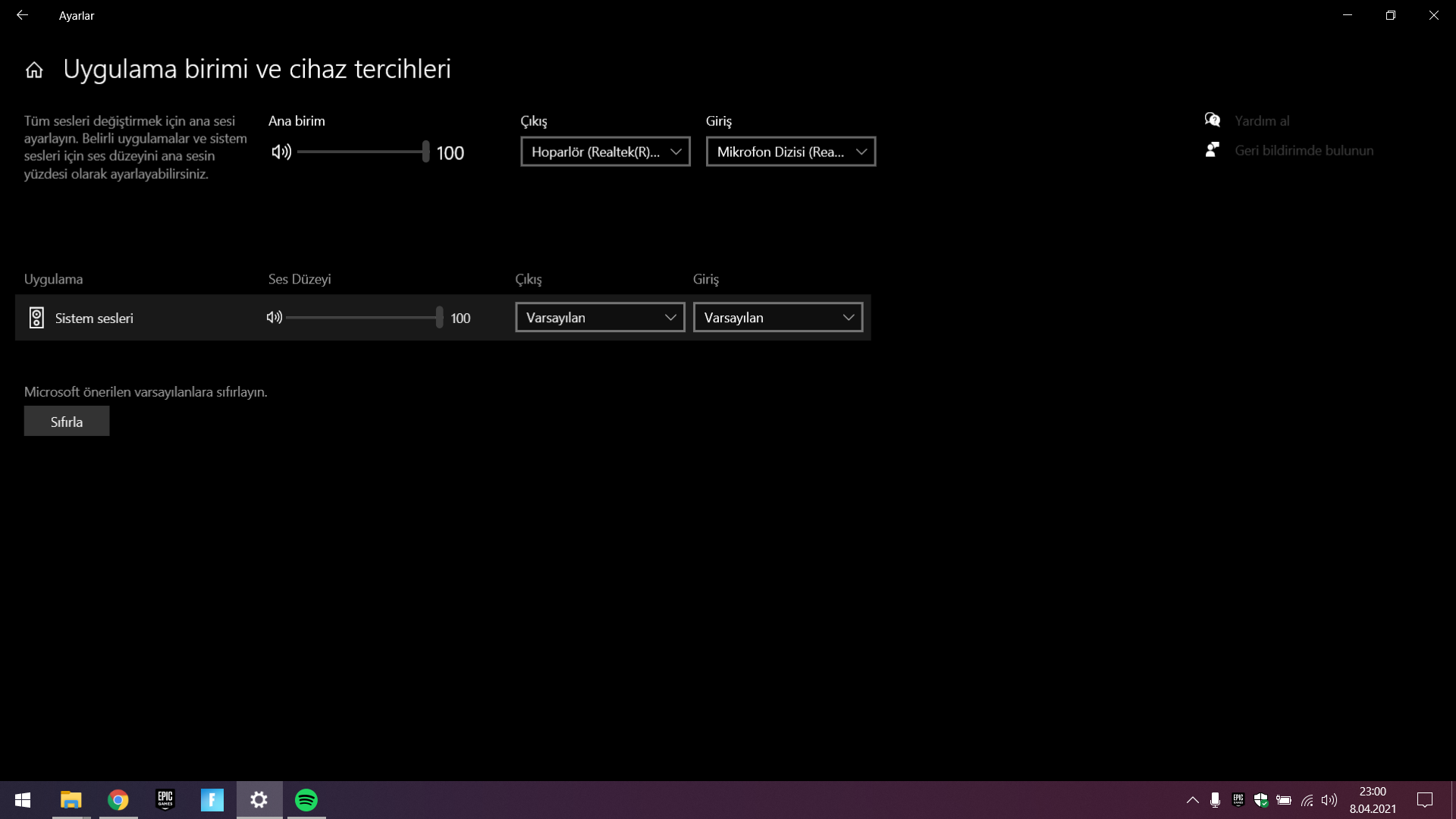
Task: Open Sistem sesleri output Varsayılan dropdown
Action: 600,318
